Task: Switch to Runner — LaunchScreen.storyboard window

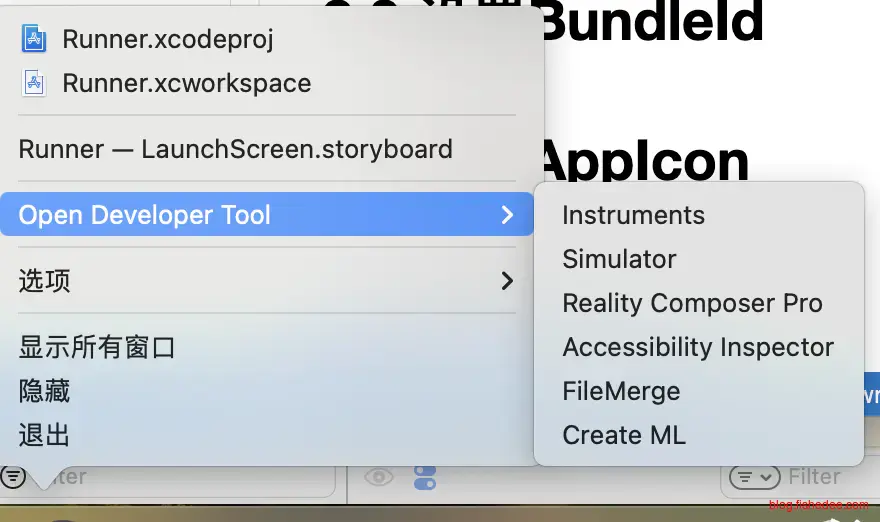Action: [x=235, y=149]
